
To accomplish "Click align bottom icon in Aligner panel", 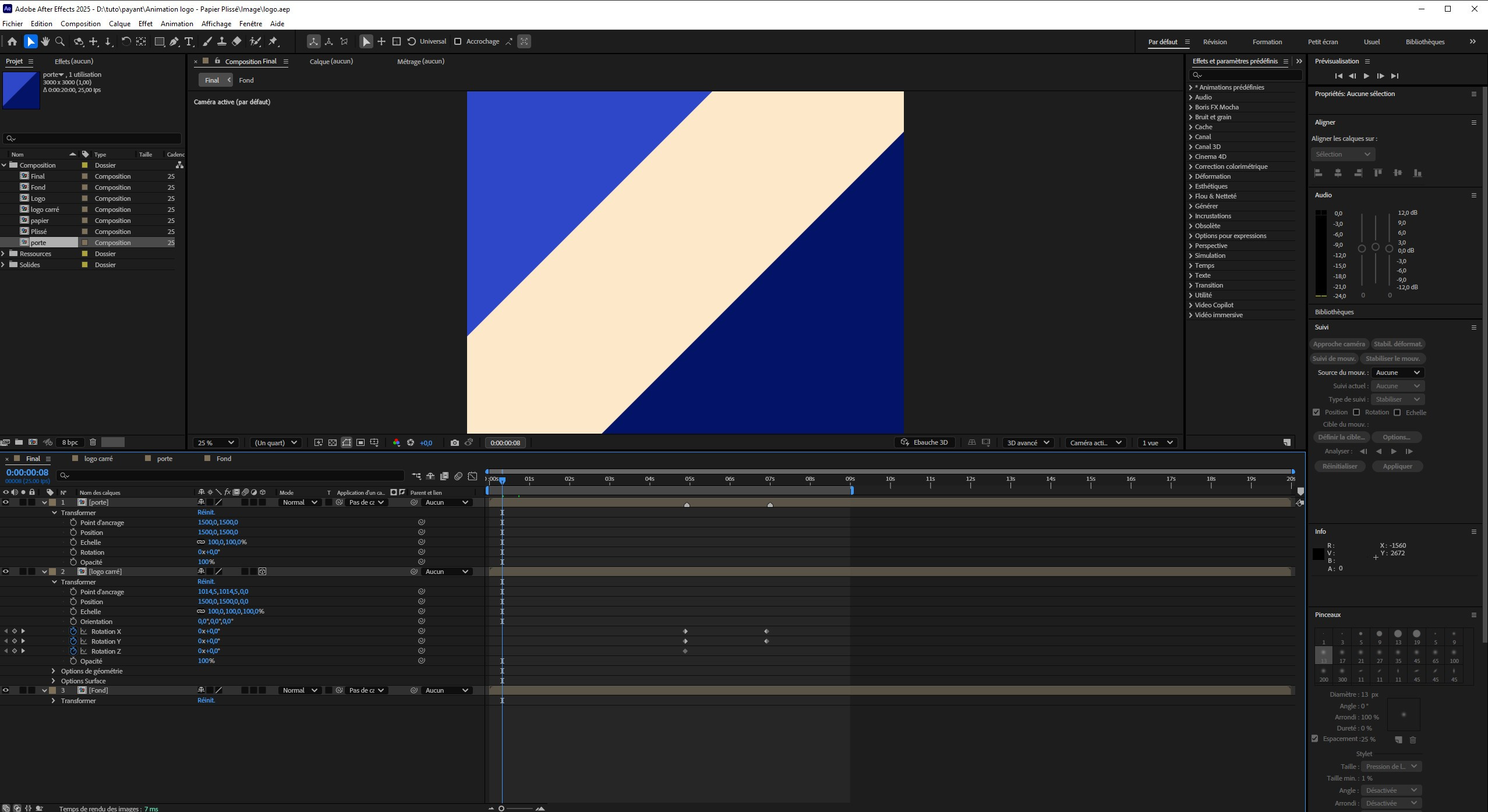I will pos(1418,173).
